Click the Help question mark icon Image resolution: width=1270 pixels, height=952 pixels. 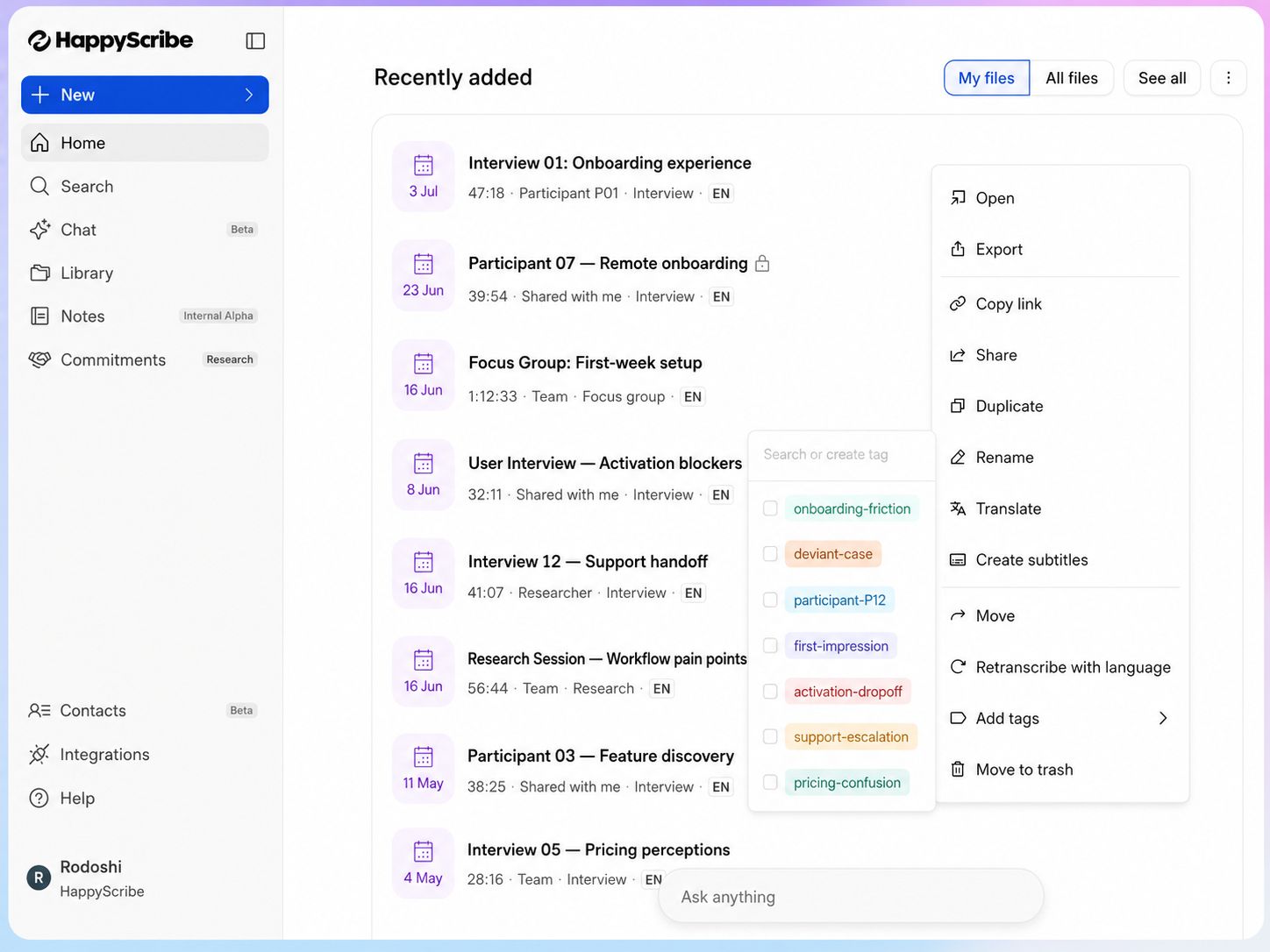pyautogui.click(x=39, y=799)
